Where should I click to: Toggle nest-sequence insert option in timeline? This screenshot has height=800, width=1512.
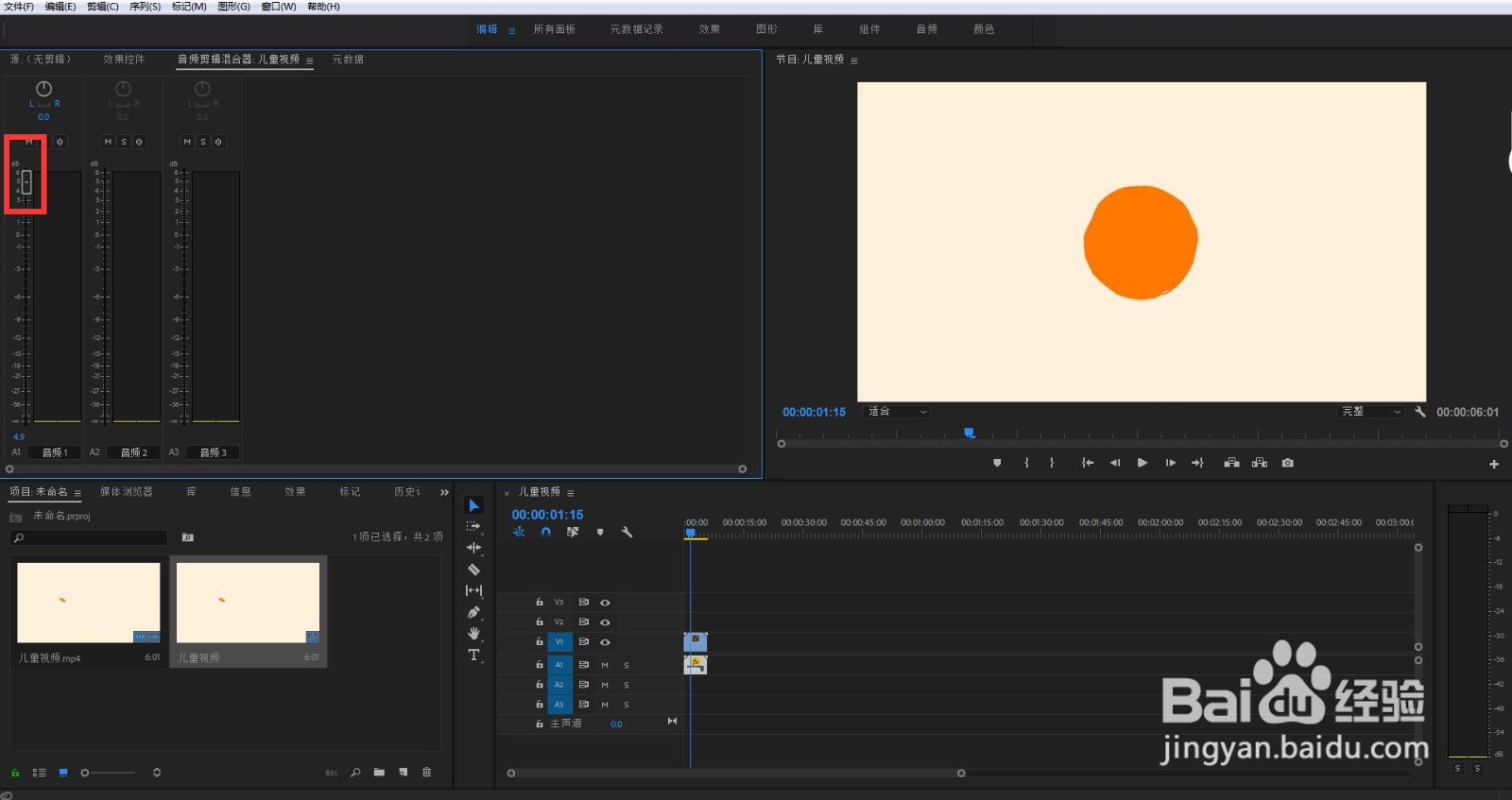click(x=519, y=532)
